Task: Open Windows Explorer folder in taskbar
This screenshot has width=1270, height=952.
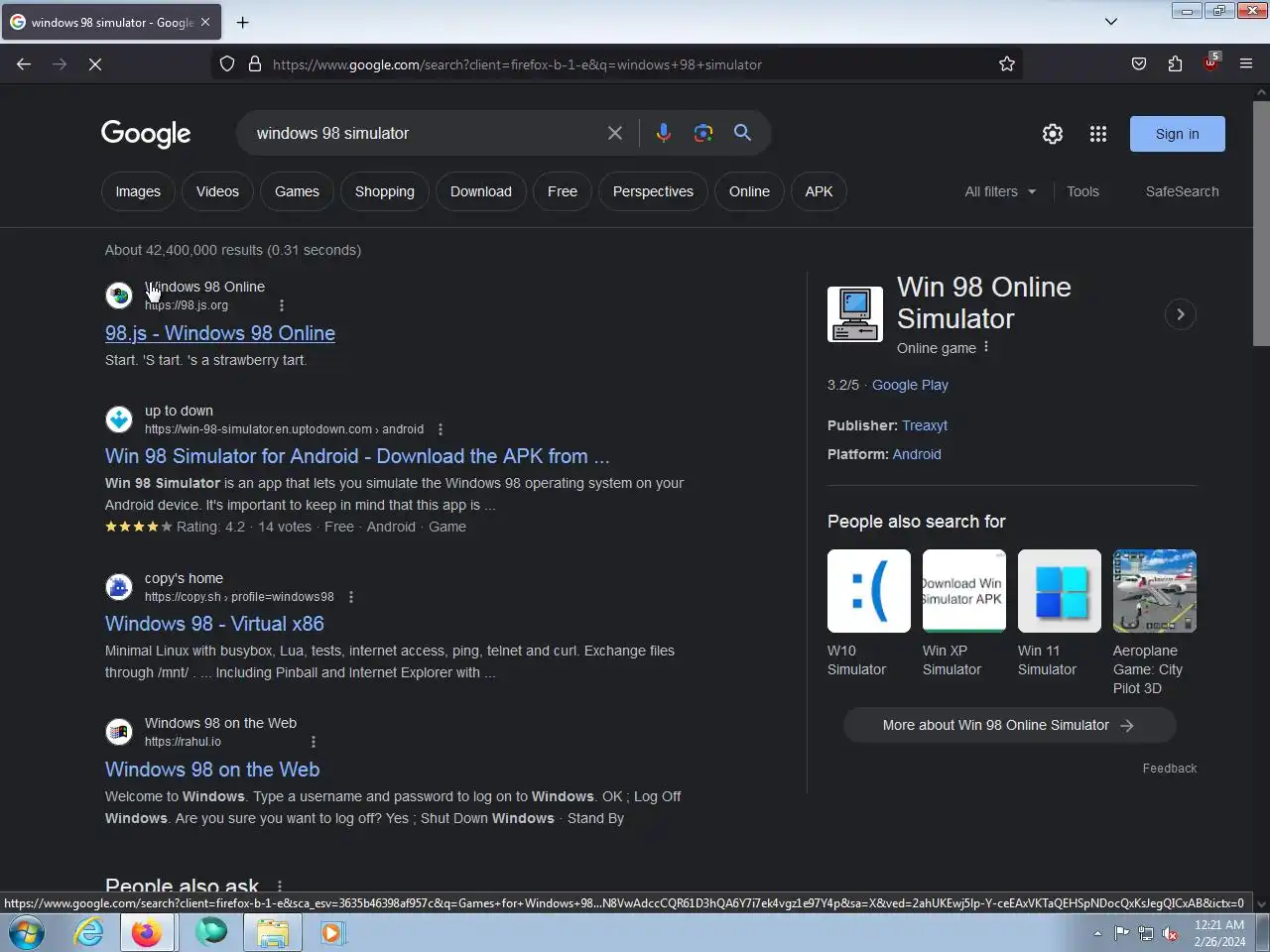Action: [x=273, y=933]
